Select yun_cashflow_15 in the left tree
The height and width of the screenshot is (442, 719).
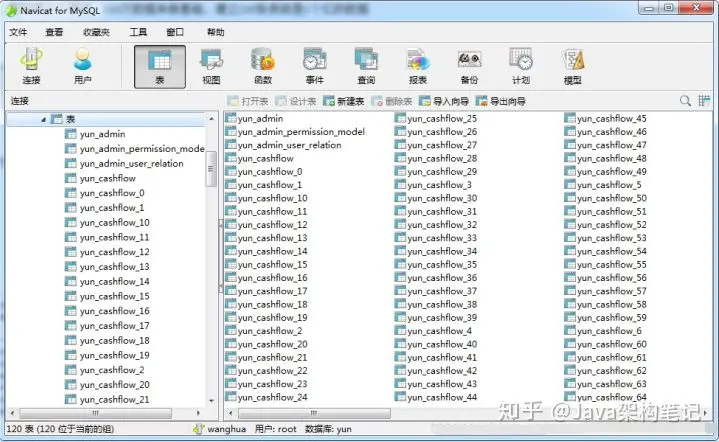[x=115, y=297]
